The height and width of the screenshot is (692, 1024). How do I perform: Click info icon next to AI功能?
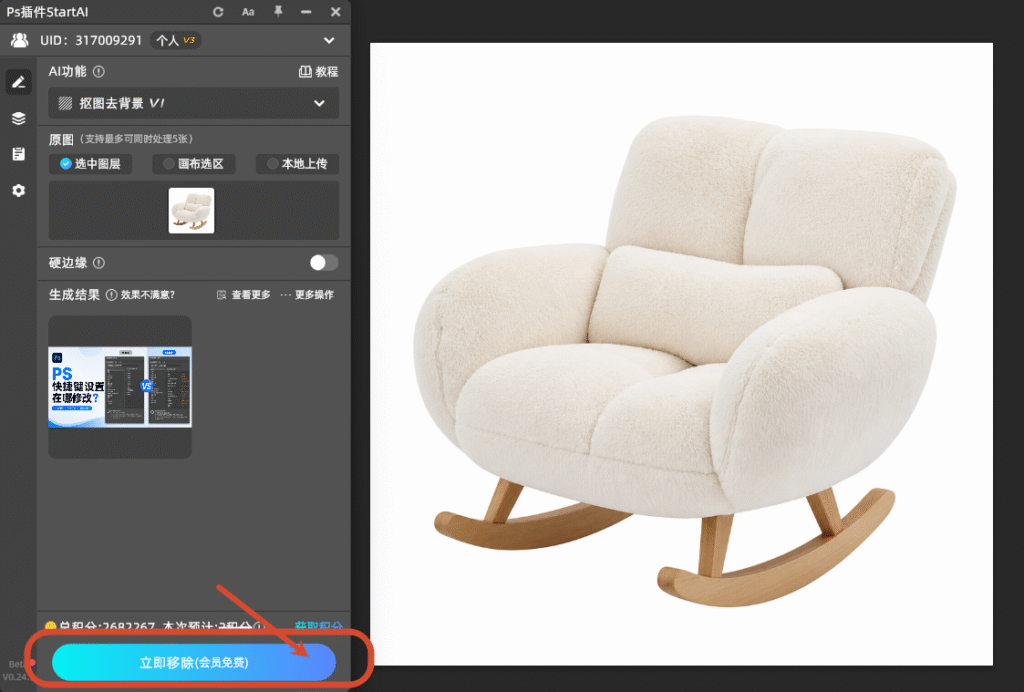(x=99, y=72)
